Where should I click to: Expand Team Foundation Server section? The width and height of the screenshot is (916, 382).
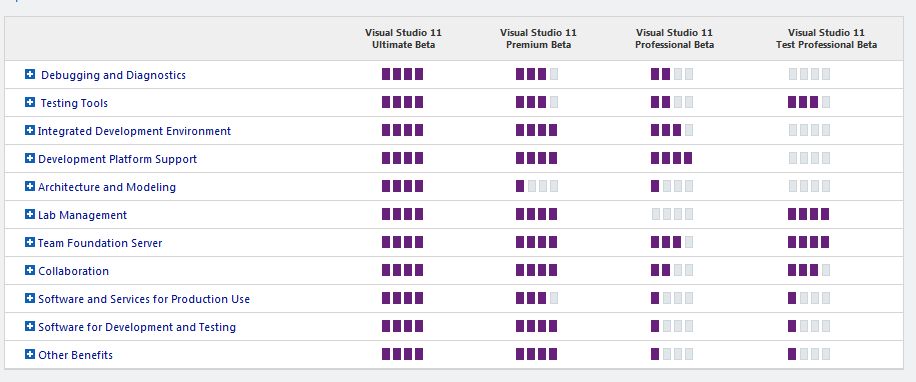click(x=30, y=242)
